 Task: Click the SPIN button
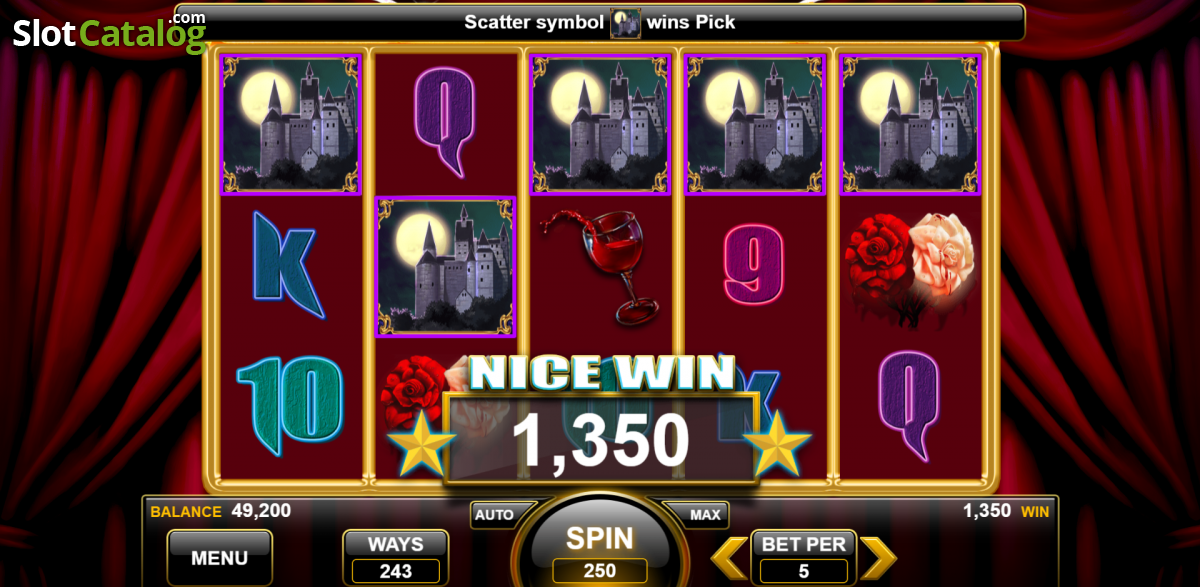coord(600,545)
